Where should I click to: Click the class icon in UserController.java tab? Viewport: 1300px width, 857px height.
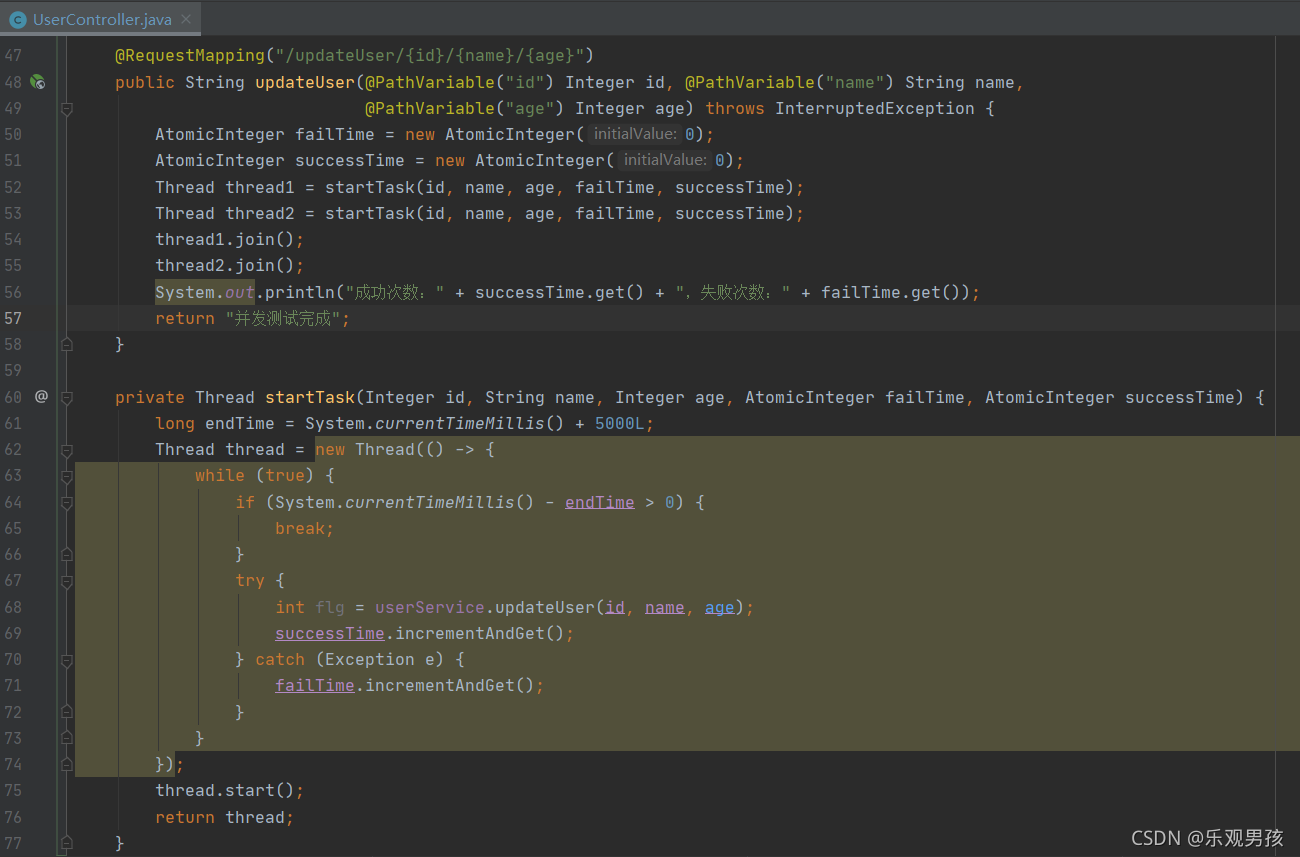click(17, 19)
